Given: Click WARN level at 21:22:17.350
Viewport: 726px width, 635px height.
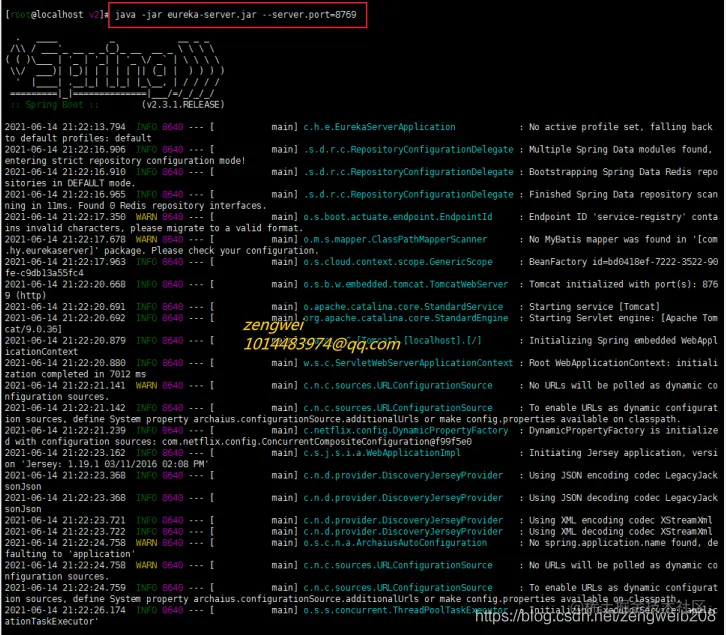Looking at the screenshot, I should tap(146, 217).
